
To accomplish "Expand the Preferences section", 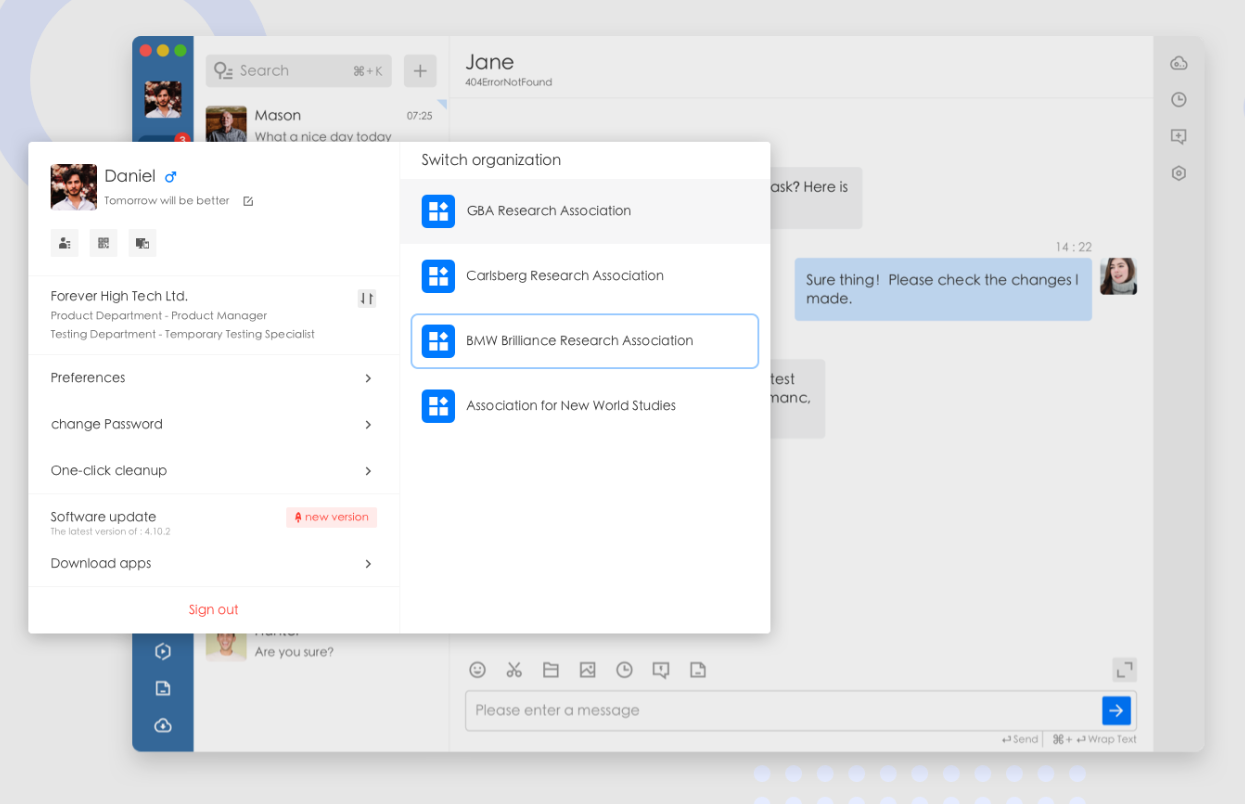I will [213, 378].
